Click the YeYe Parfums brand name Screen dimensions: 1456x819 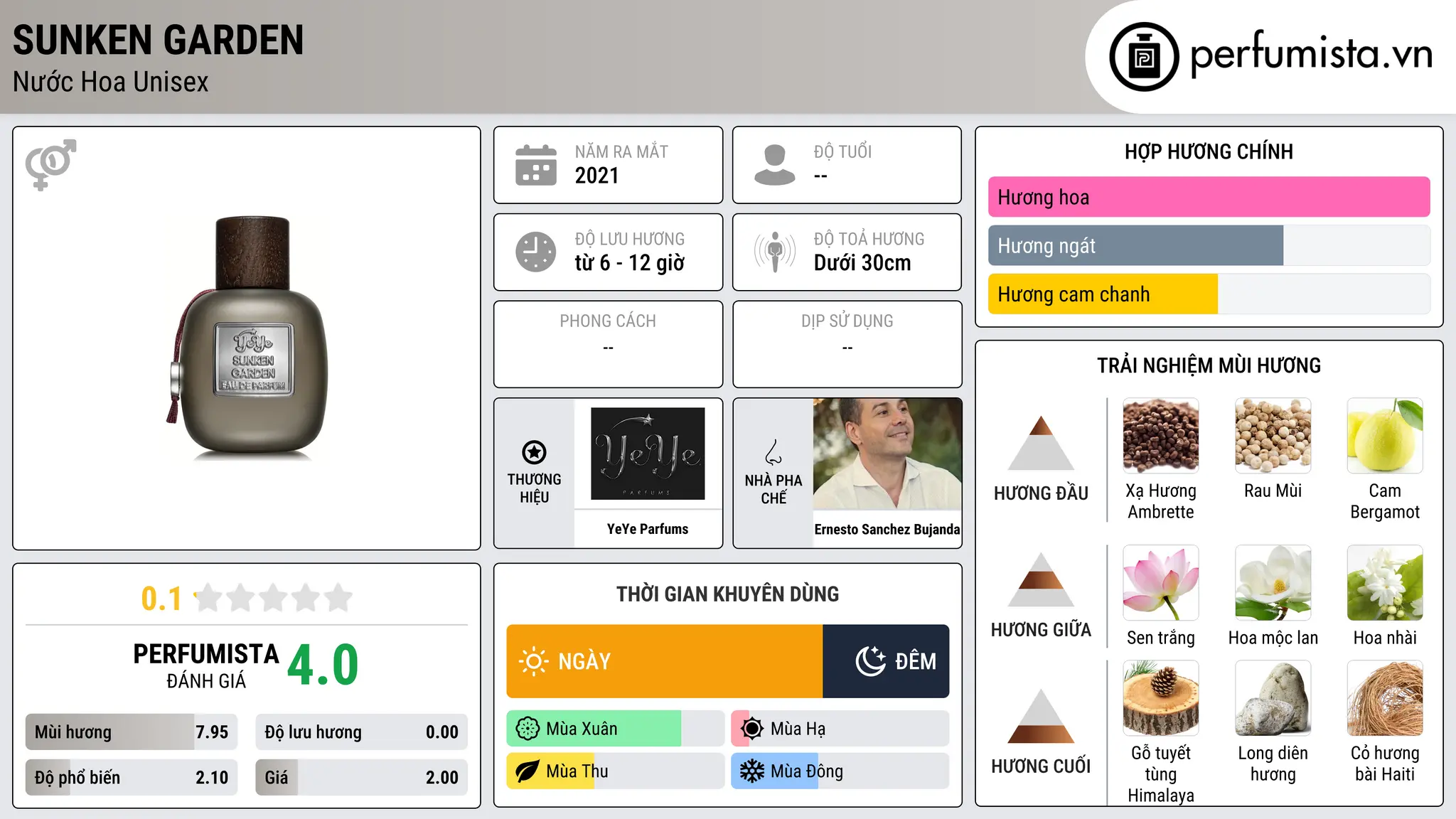point(648,529)
